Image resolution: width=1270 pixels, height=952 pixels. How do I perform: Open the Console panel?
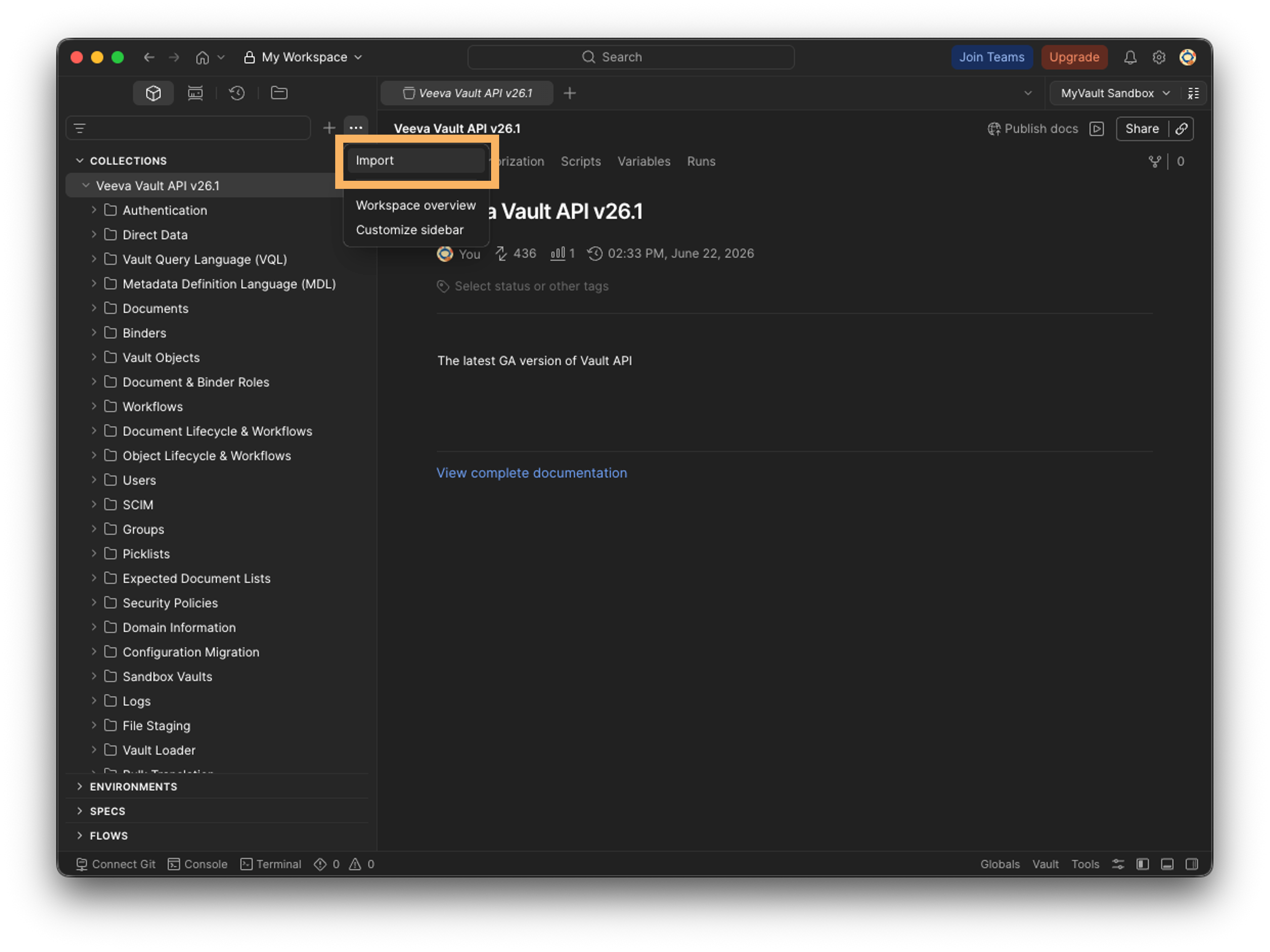197,864
